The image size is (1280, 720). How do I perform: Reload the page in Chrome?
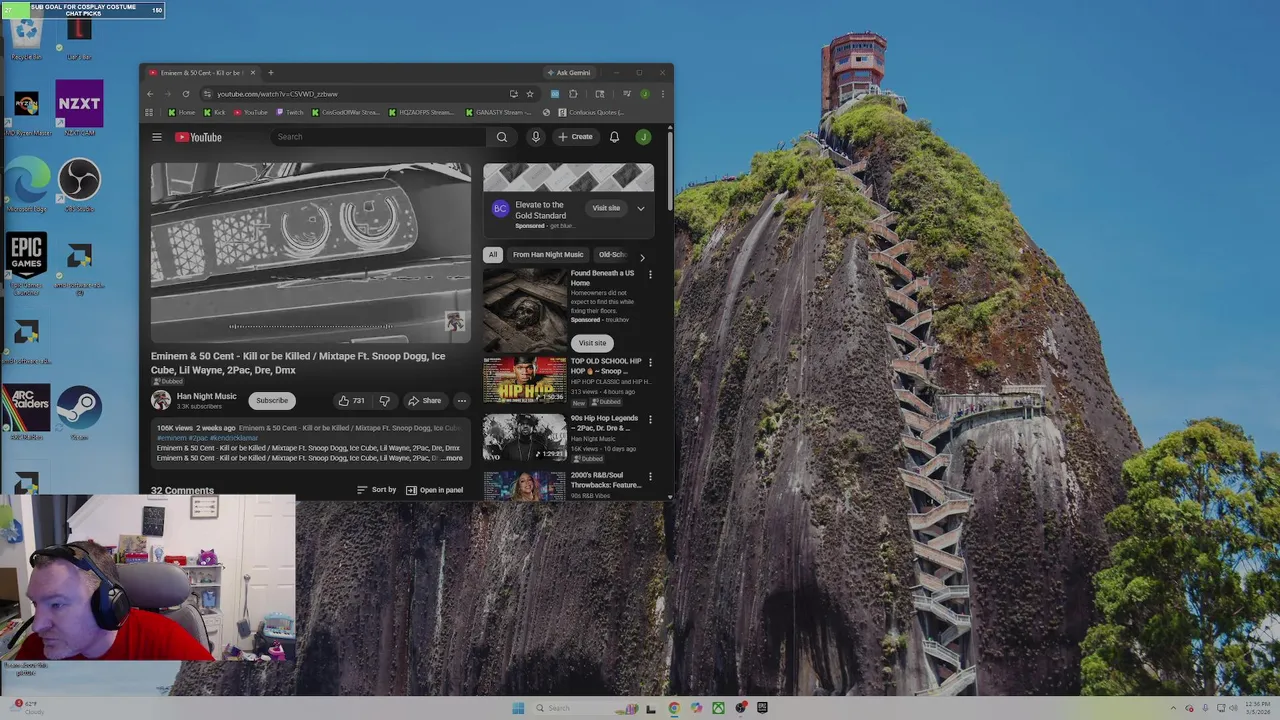185,94
